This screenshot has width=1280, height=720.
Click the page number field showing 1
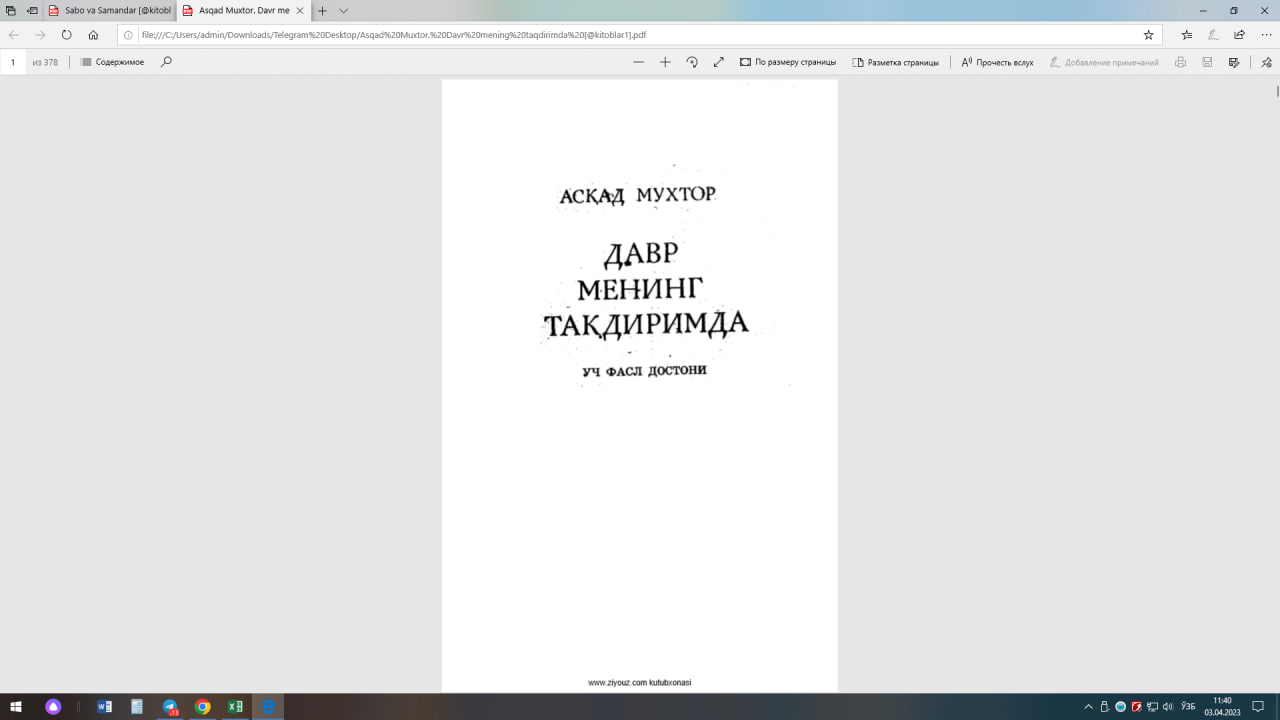coord(13,62)
